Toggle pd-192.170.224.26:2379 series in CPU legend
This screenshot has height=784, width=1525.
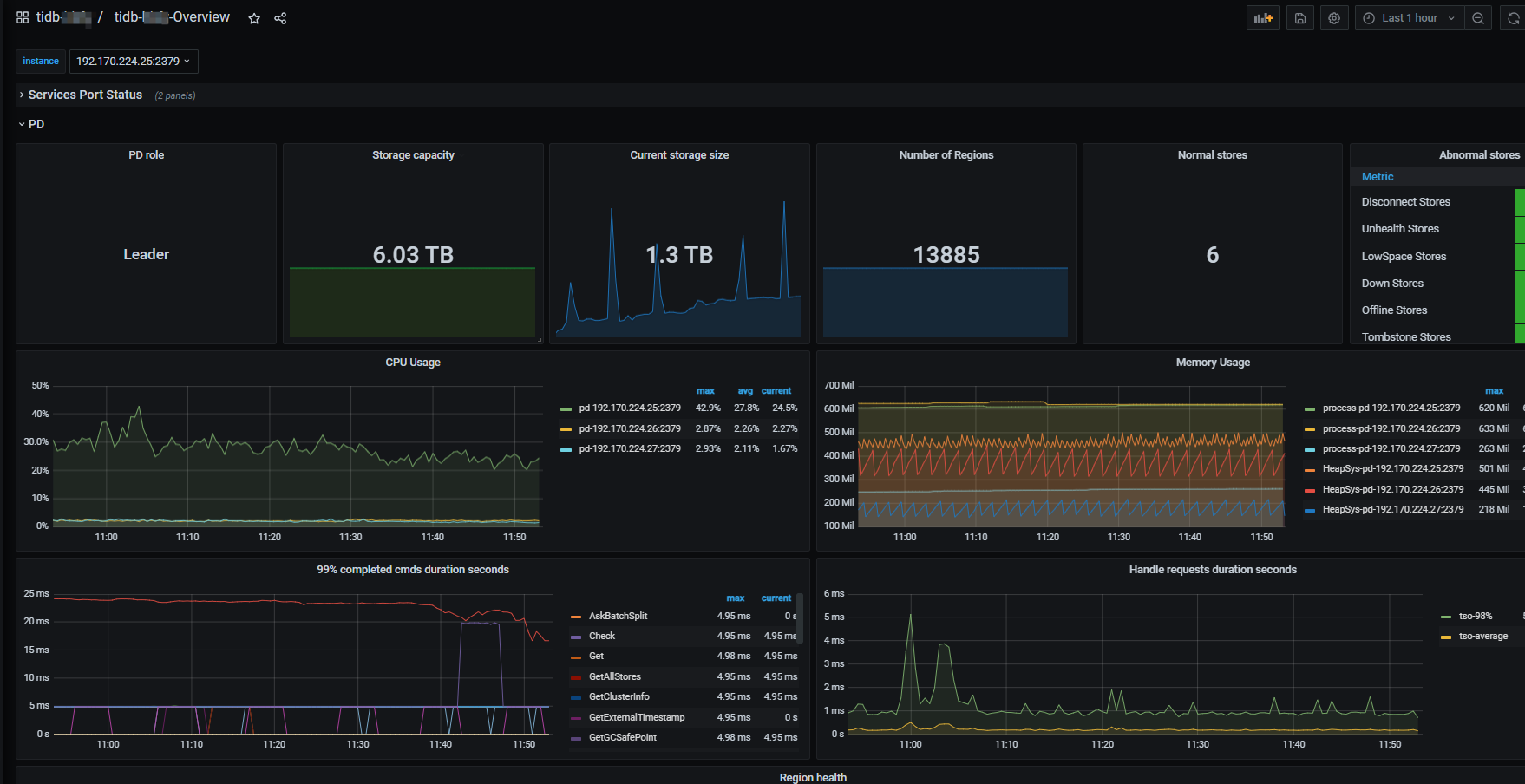pyautogui.click(x=629, y=428)
